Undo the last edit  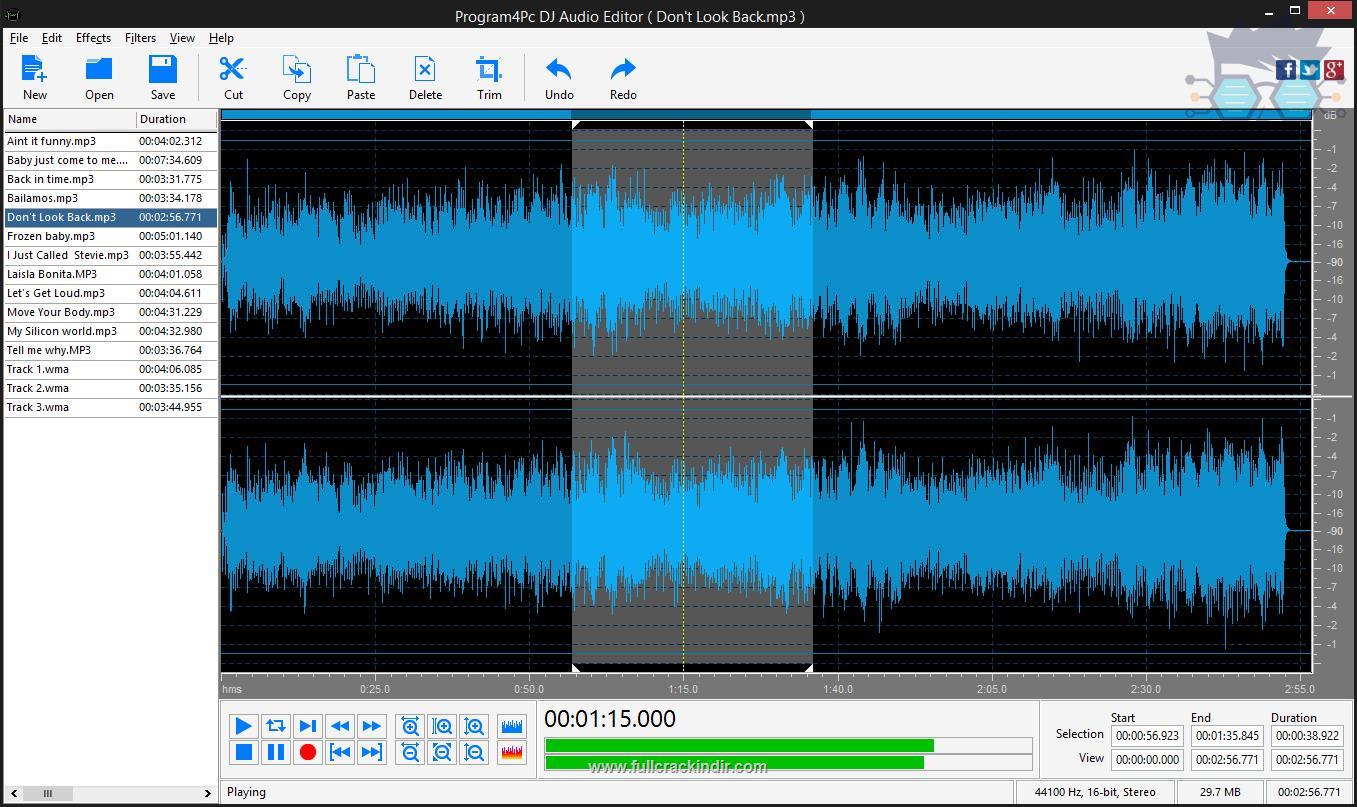[x=559, y=77]
